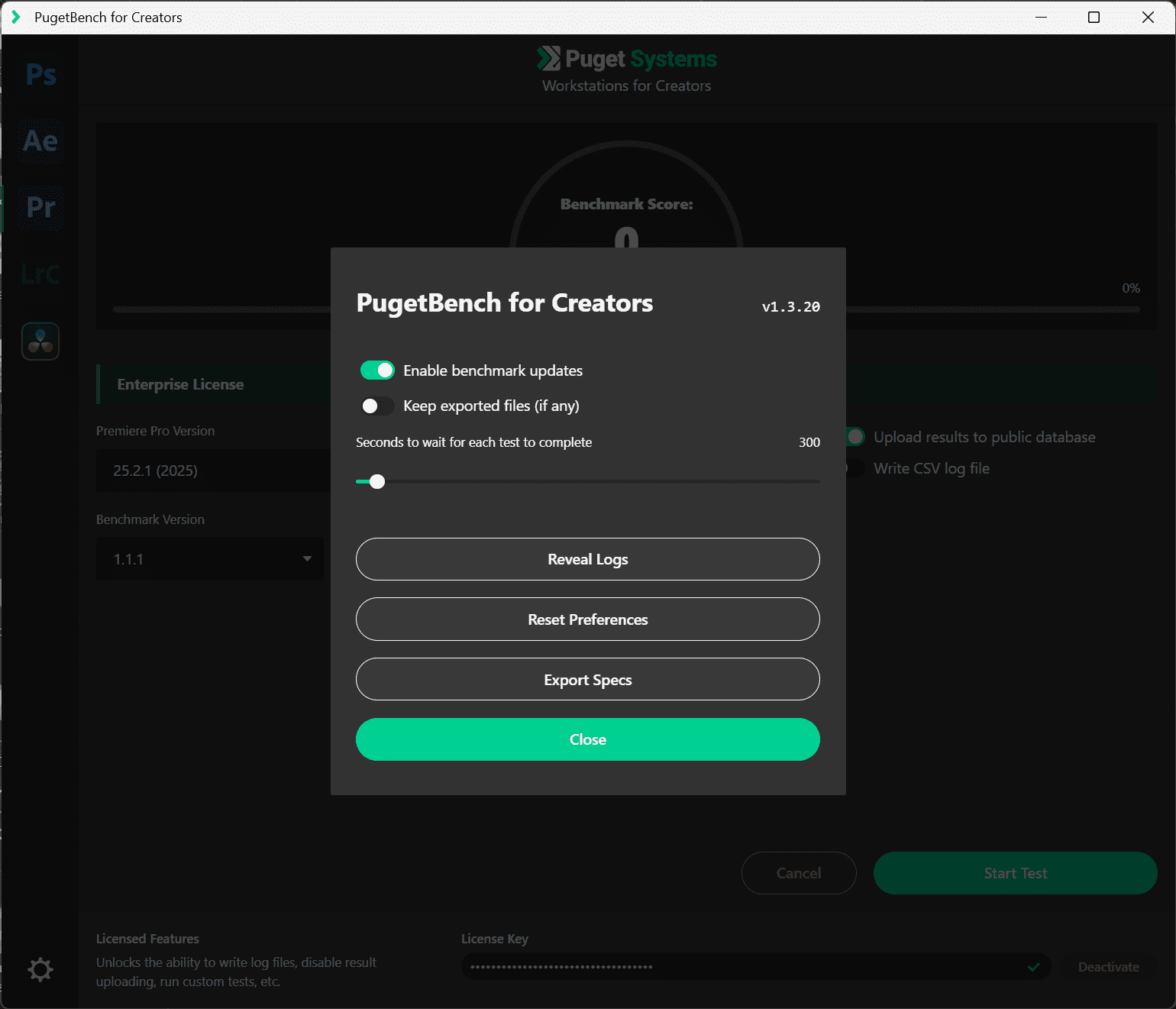Close the settings dialog with Close button

(587, 739)
